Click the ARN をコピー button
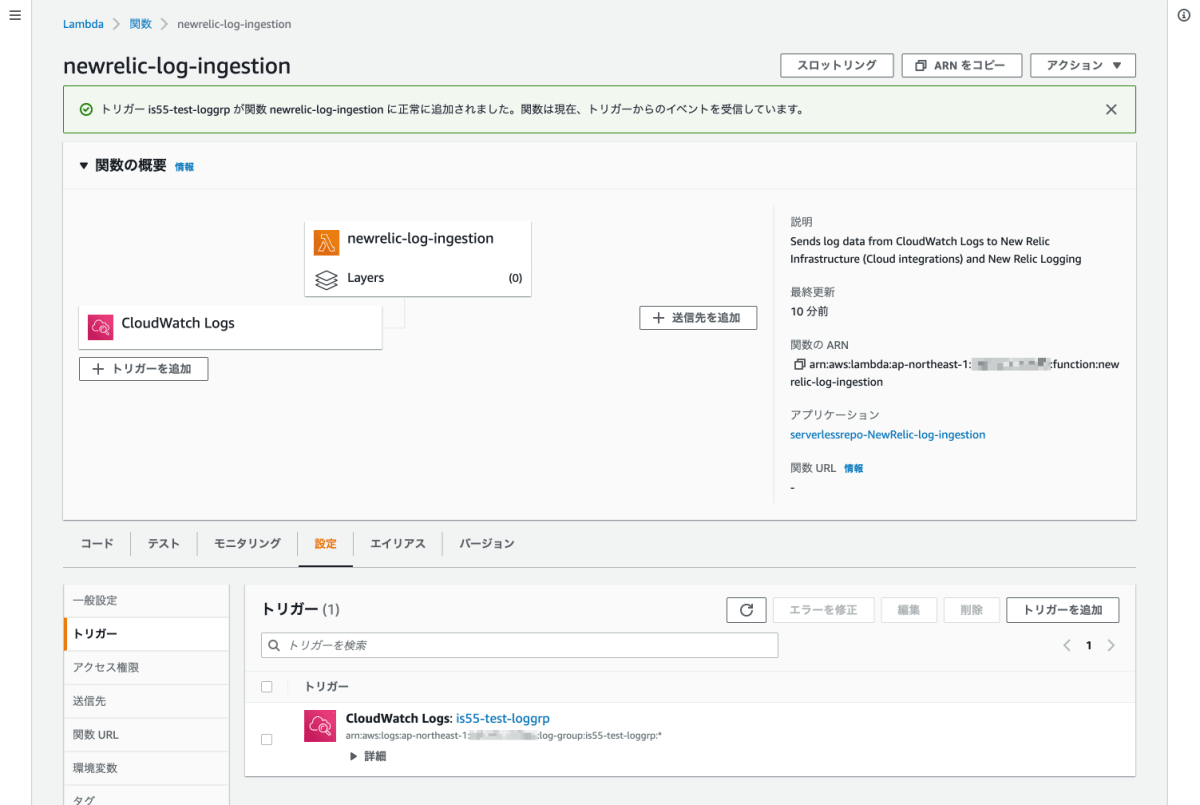Image resolution: width=1200 pixels, height=805 pixels. 961,65
